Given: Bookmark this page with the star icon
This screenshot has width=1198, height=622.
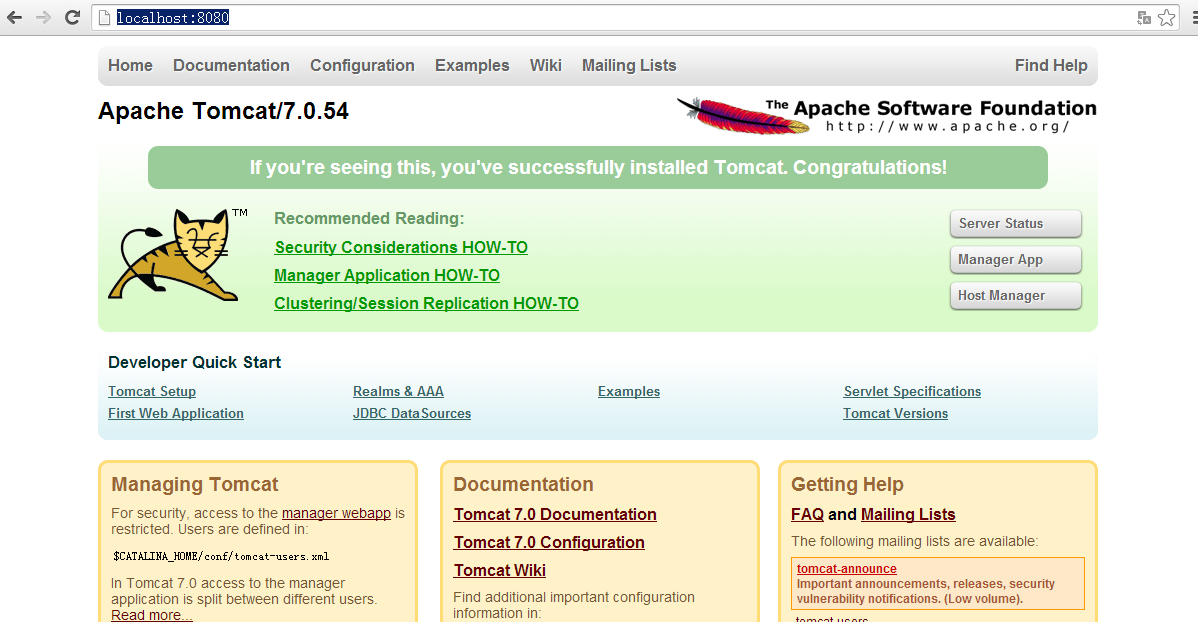Looking at the screenshot, I should [x=1167, y=18].
